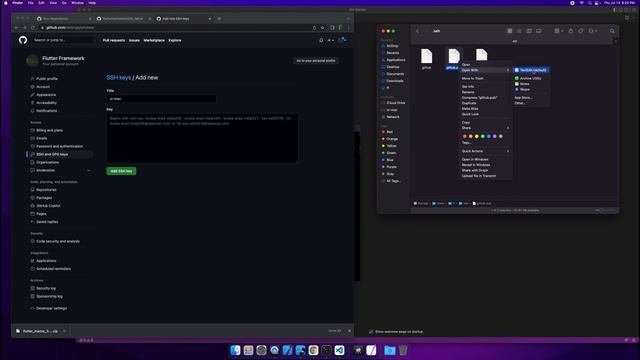
Task: Open the GitHub create-new plus dropdown
Action: [331, 40]
